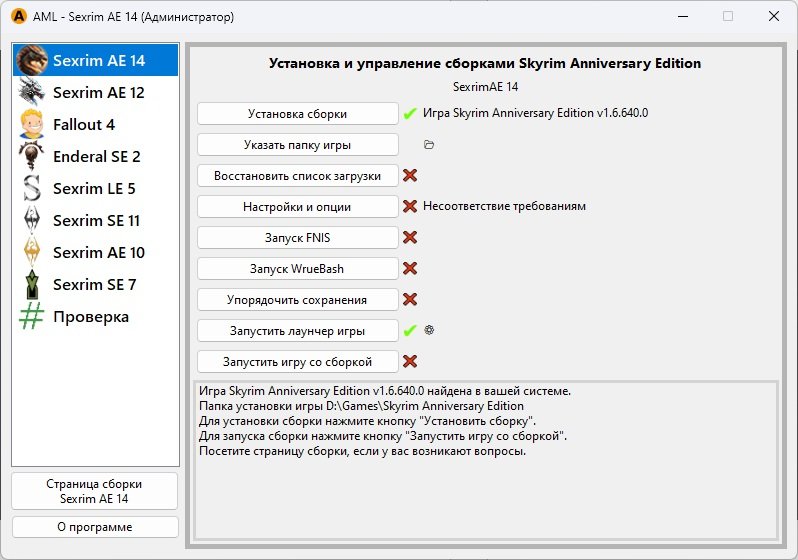Open Страница сборки Sexrim AE 14
798x560 pixels.
point(95,491)
